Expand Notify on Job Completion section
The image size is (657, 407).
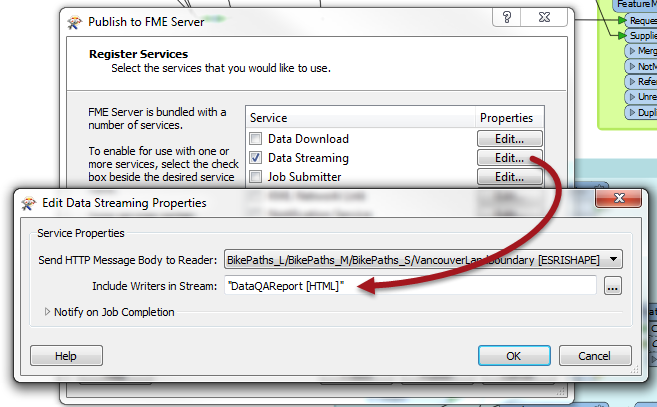(x=47, y=312)
